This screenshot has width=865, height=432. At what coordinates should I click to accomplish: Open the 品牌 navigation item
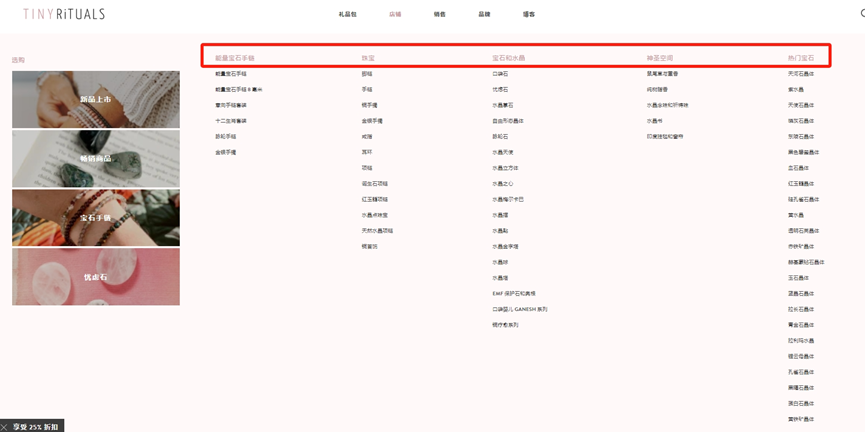tap(484, 15)
